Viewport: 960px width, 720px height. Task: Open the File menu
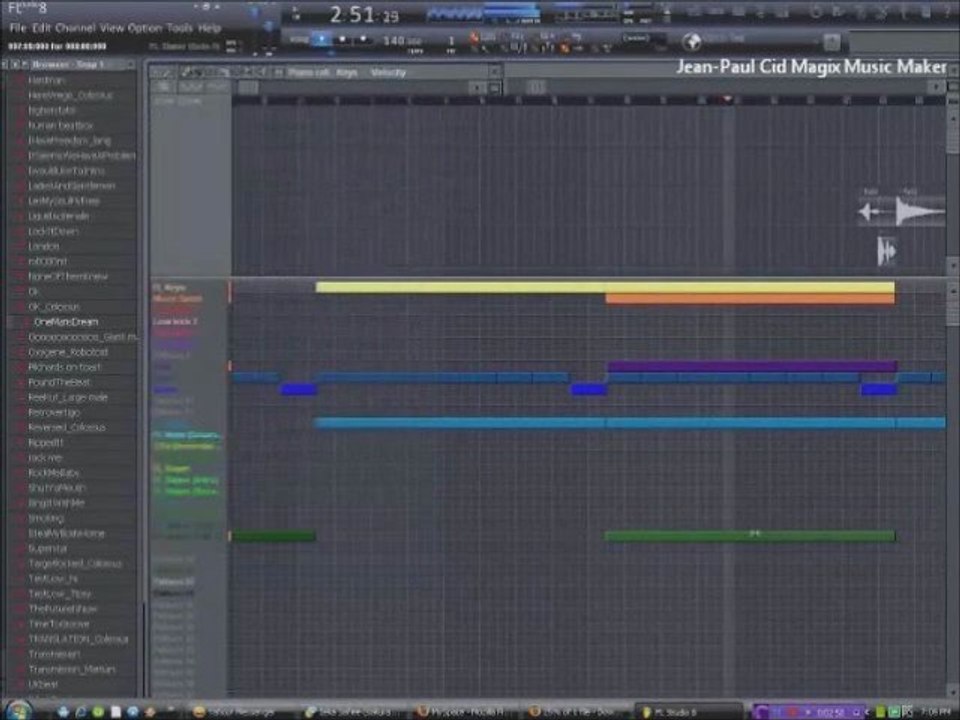pos(17,28)
